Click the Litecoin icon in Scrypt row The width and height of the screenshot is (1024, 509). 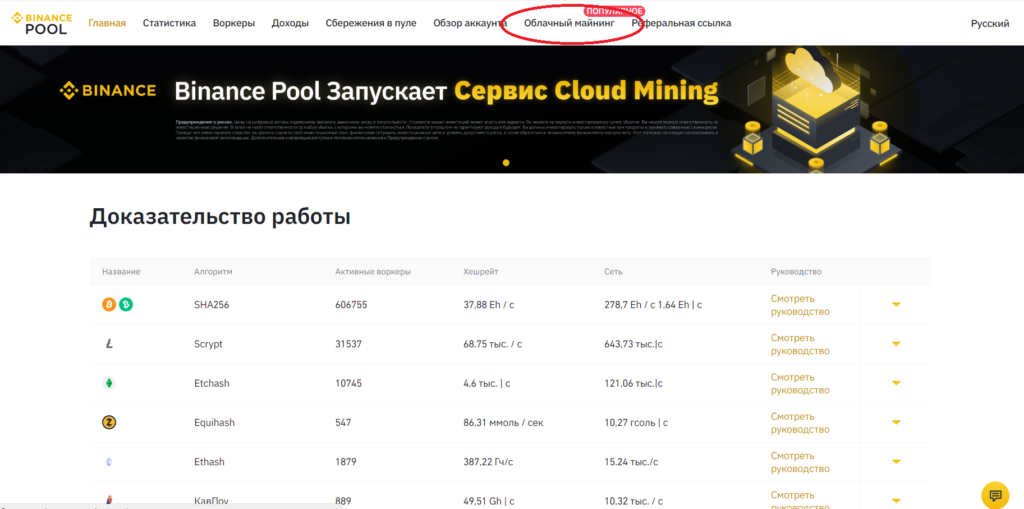pyautogui.click(x=109, y=344)
